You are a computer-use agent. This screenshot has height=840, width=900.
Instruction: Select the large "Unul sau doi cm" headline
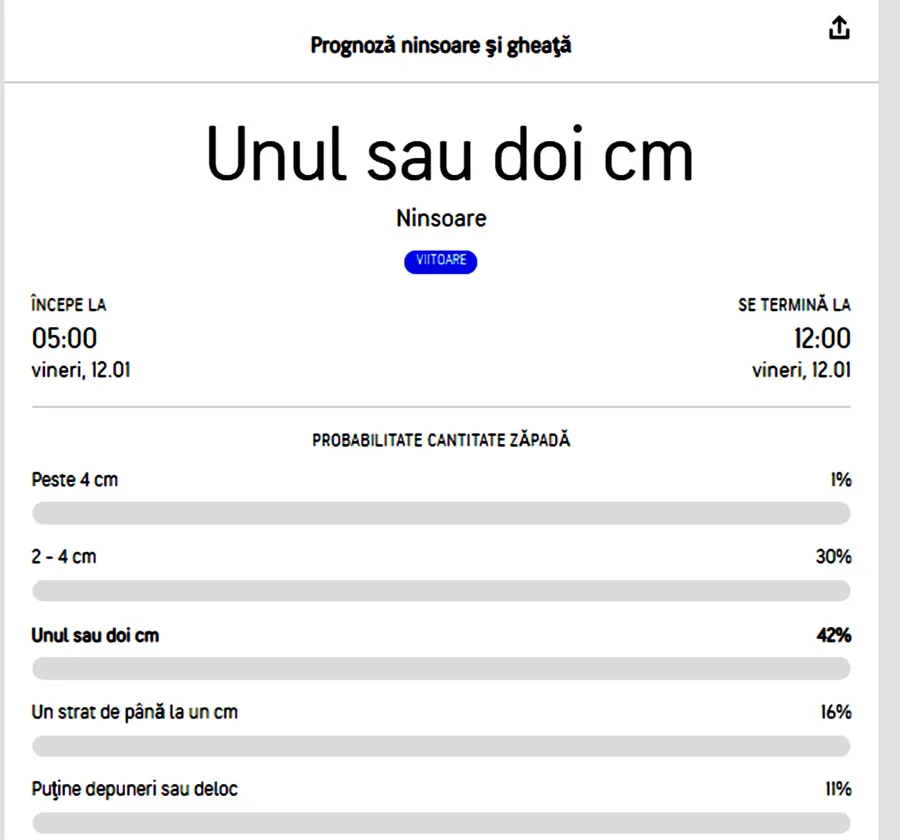point(449,156)
